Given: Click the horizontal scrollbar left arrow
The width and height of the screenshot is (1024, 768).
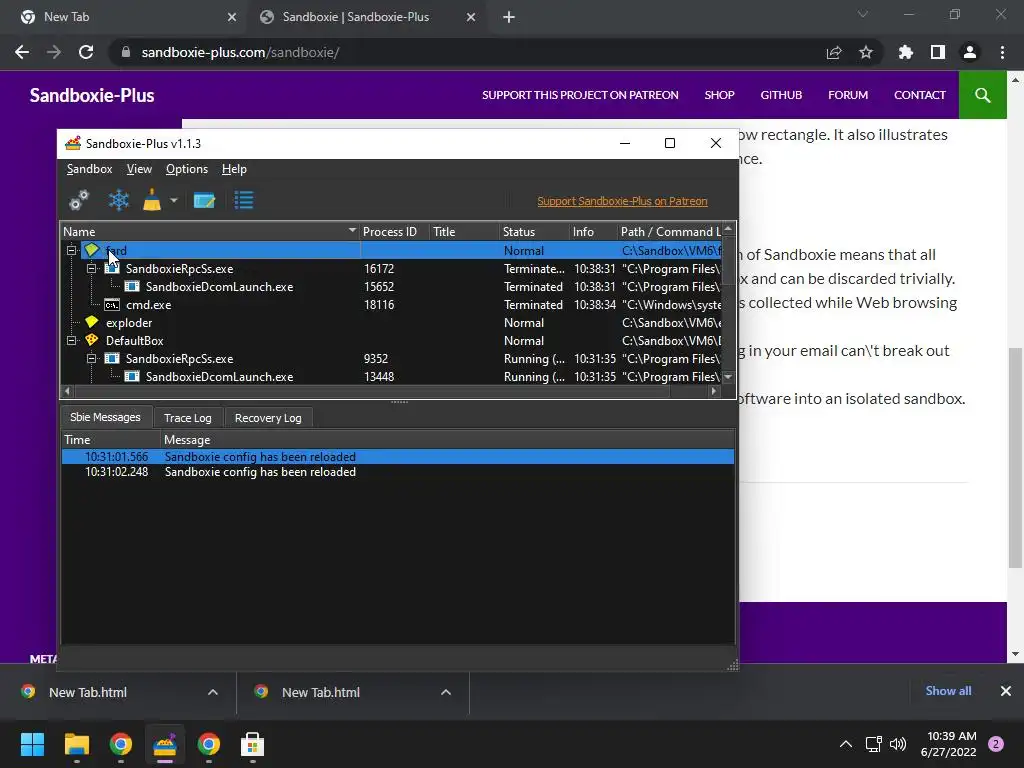Looking at the screenshot, I should (67, 391).
